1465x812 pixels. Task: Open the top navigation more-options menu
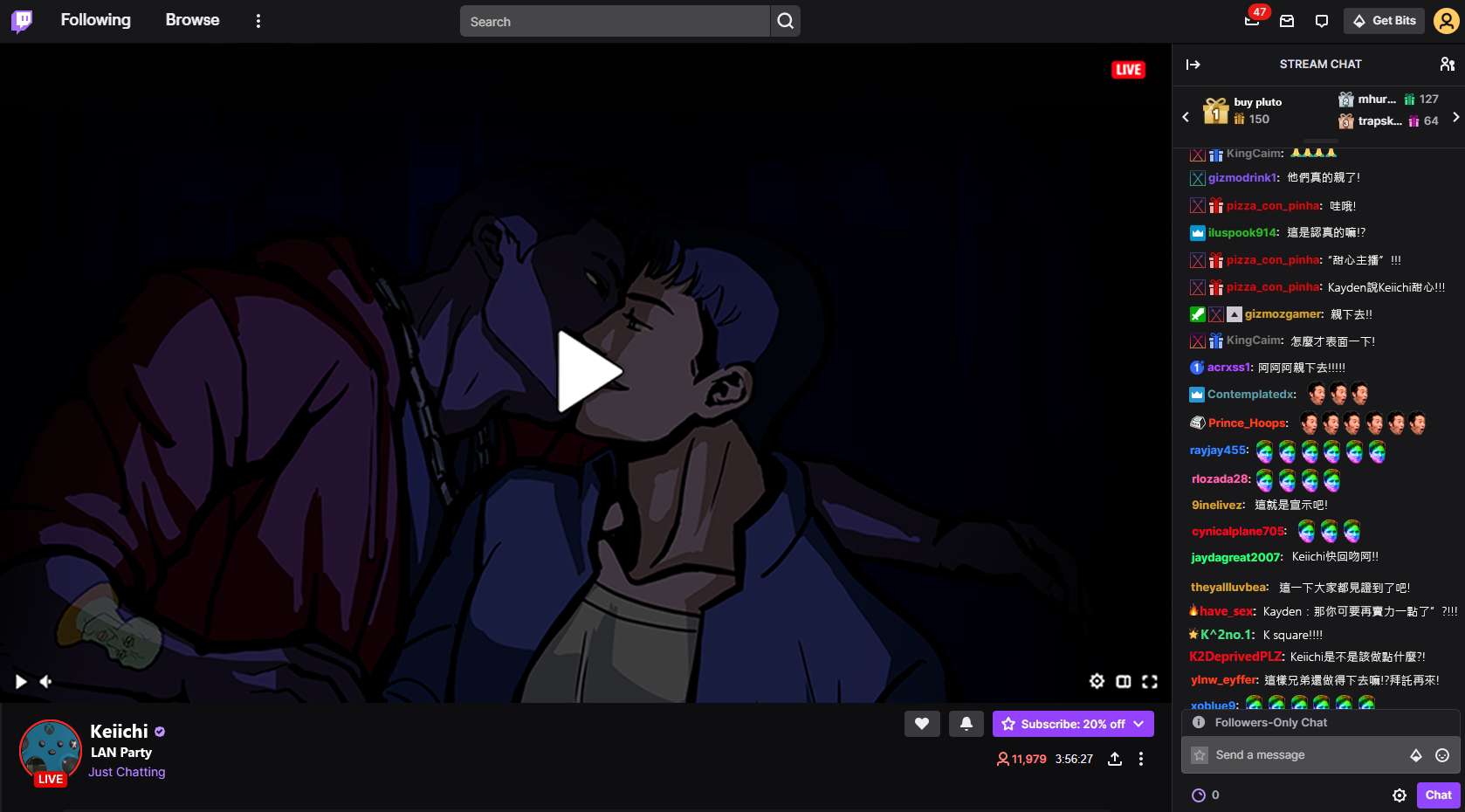[258, 21]
